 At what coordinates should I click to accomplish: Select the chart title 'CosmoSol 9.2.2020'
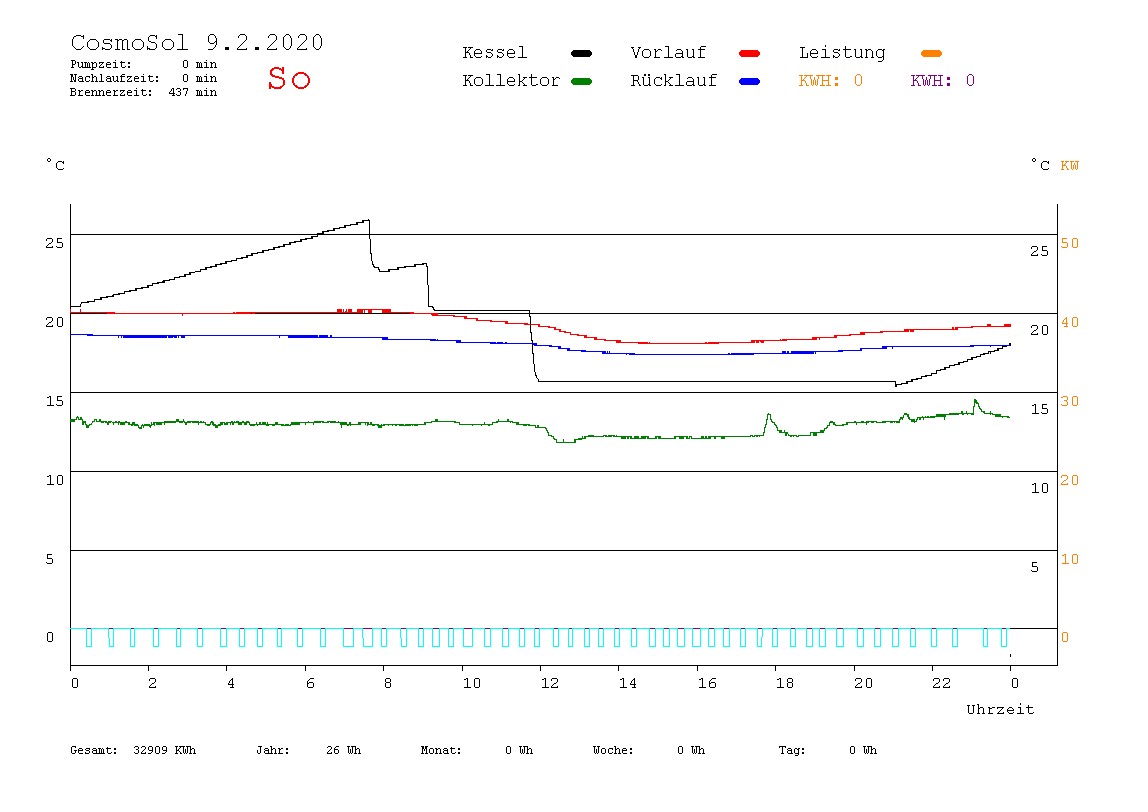coord(197,42)
